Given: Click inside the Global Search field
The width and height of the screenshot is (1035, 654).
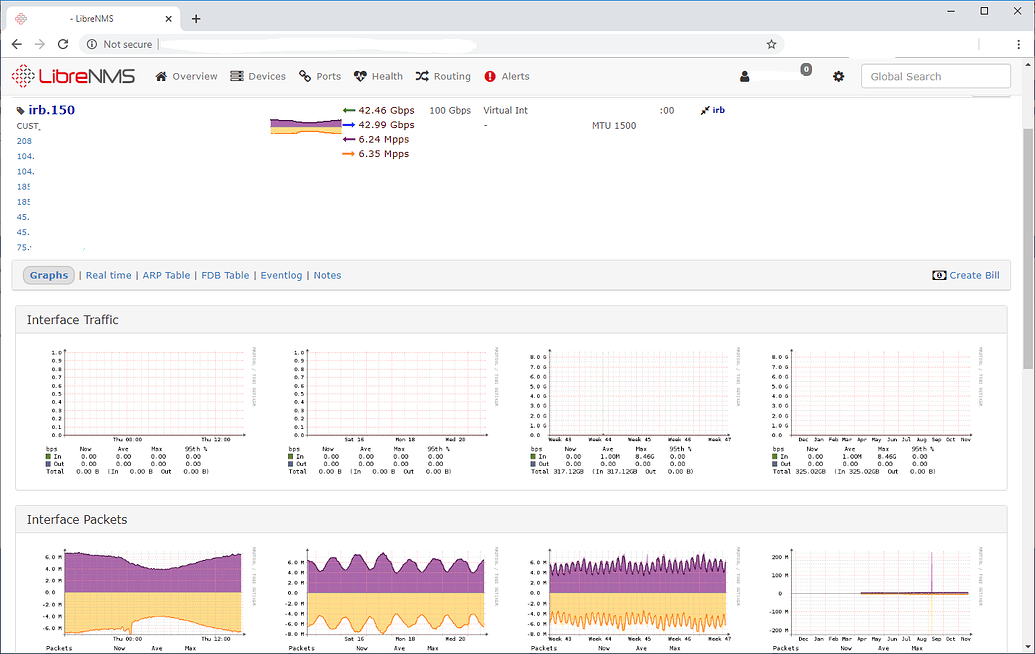Looking at the screenshot, I should (935, 76).
